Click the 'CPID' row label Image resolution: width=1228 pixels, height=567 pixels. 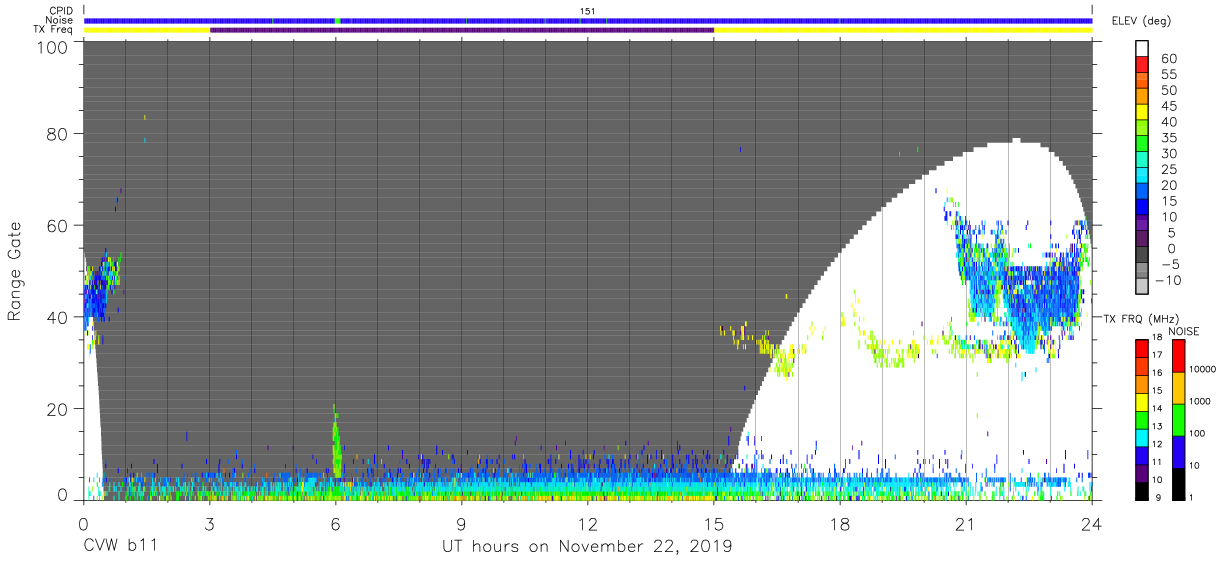(62, 11)
